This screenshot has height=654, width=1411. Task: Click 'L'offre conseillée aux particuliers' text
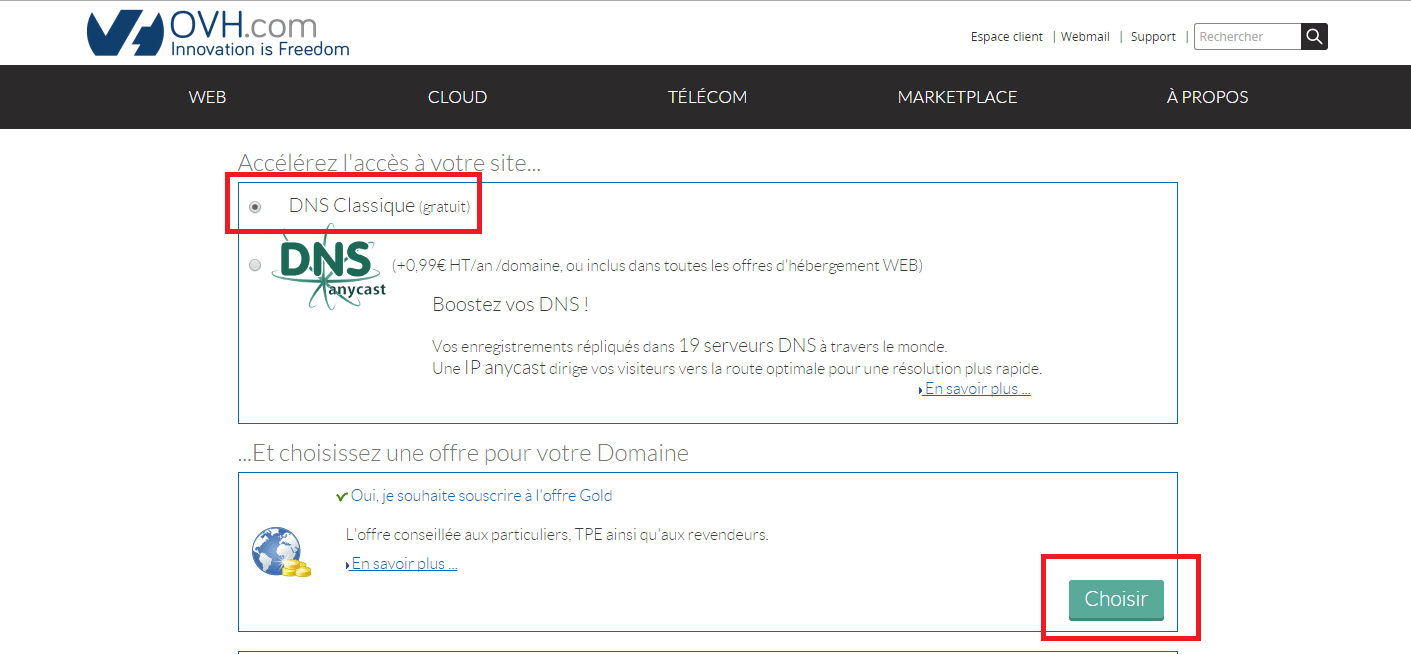(557, 534)
